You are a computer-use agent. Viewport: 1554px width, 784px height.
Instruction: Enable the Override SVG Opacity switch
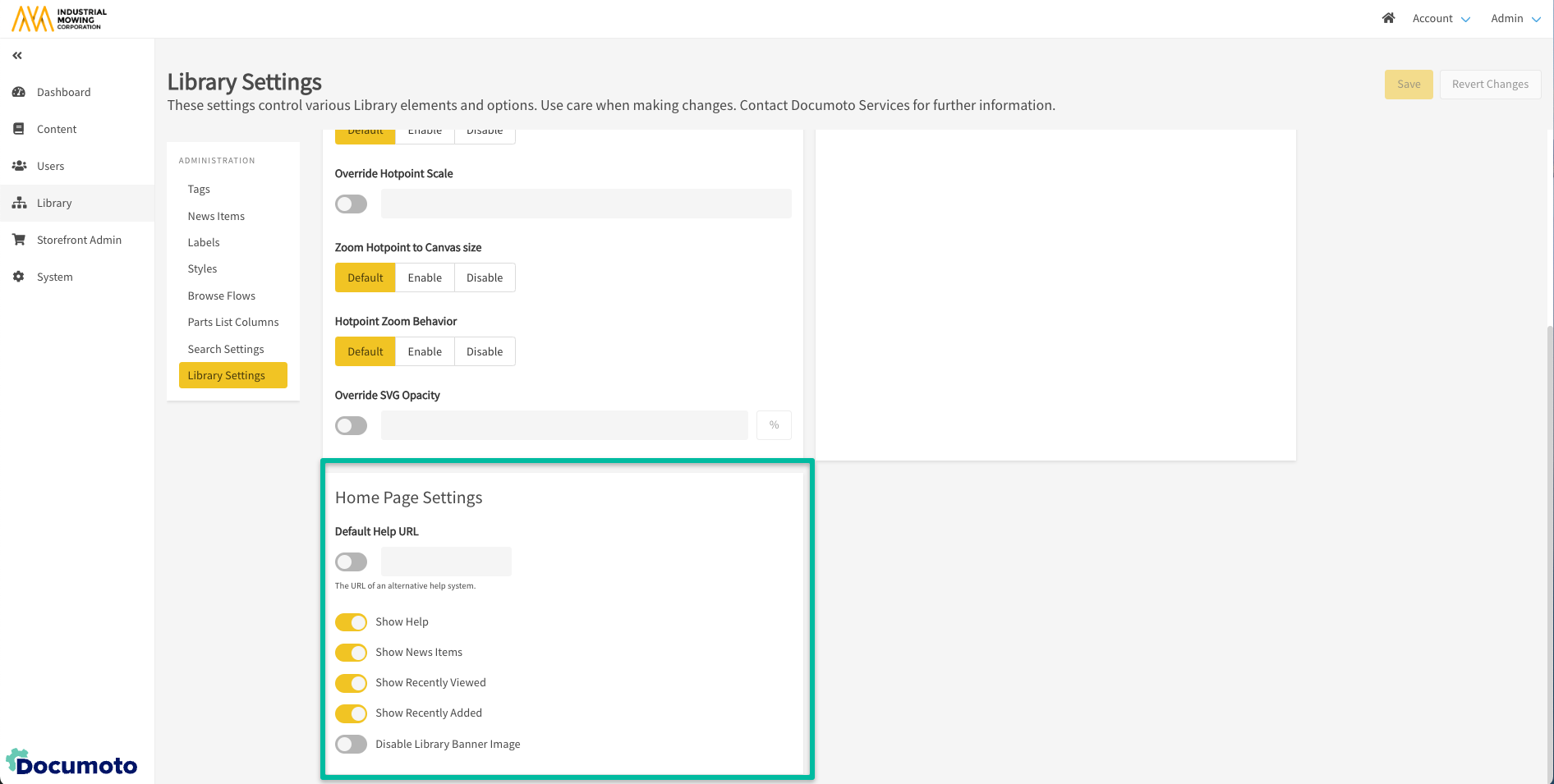point(351,426)
